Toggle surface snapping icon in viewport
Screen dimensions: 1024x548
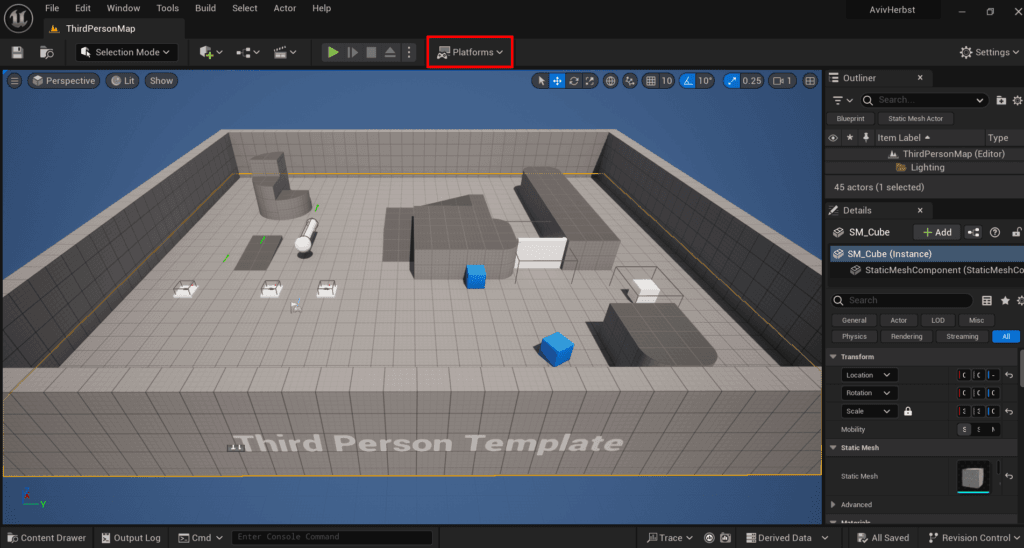(630, 81)
